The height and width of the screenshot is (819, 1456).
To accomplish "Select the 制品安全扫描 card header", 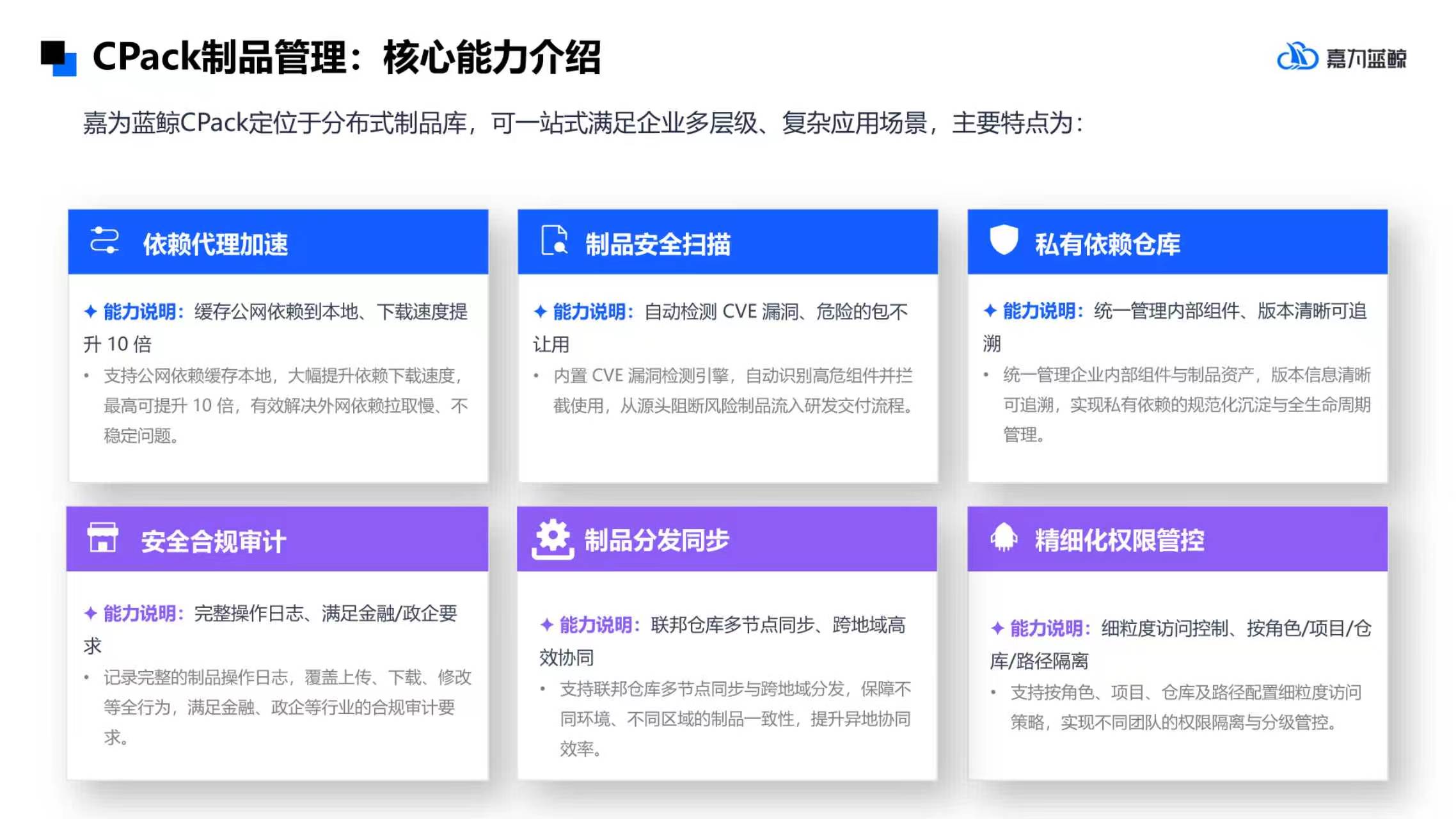I will [728, 242].
